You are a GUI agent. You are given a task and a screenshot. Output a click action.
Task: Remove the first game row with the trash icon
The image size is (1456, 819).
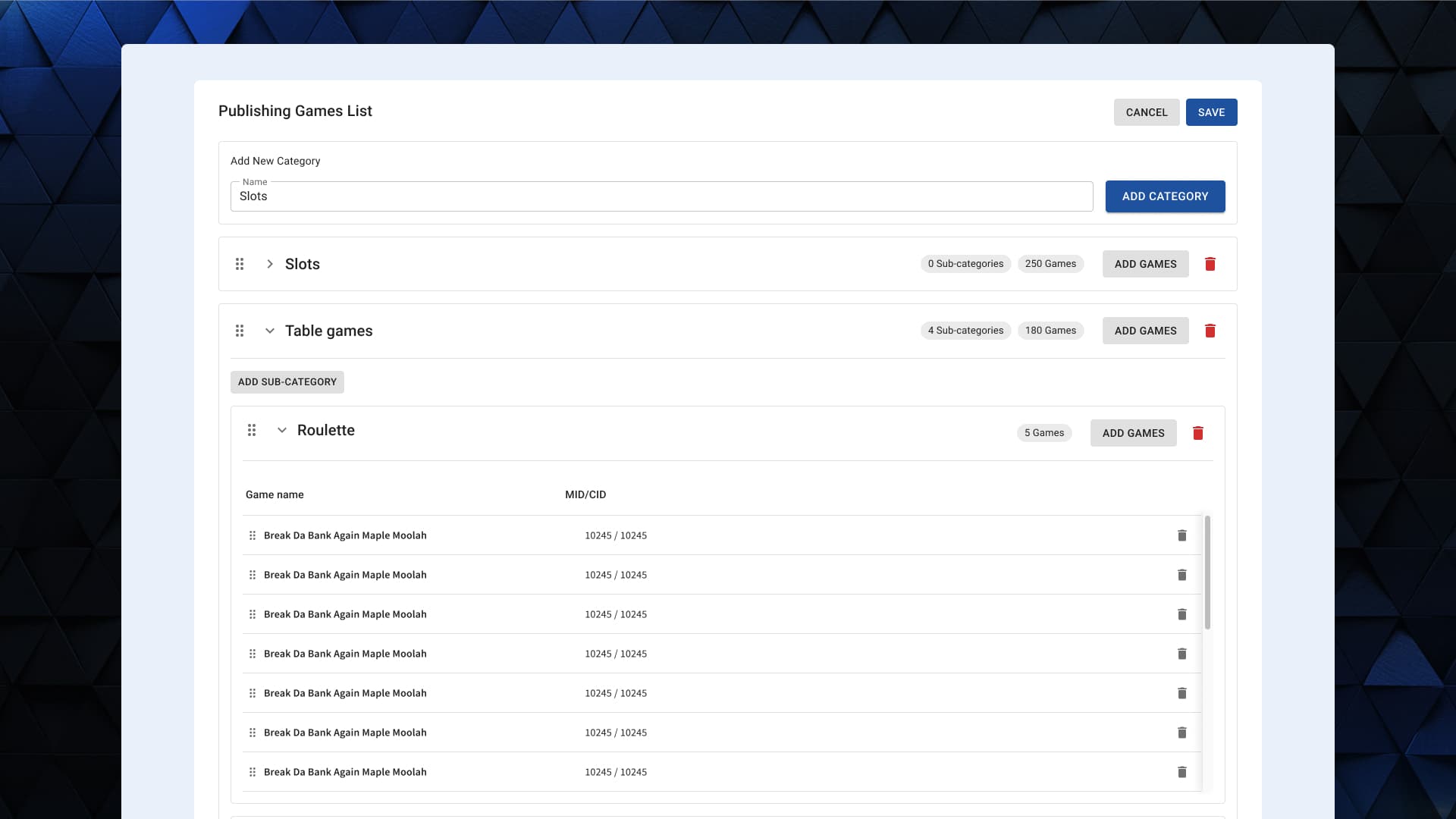pos(1181,535)
